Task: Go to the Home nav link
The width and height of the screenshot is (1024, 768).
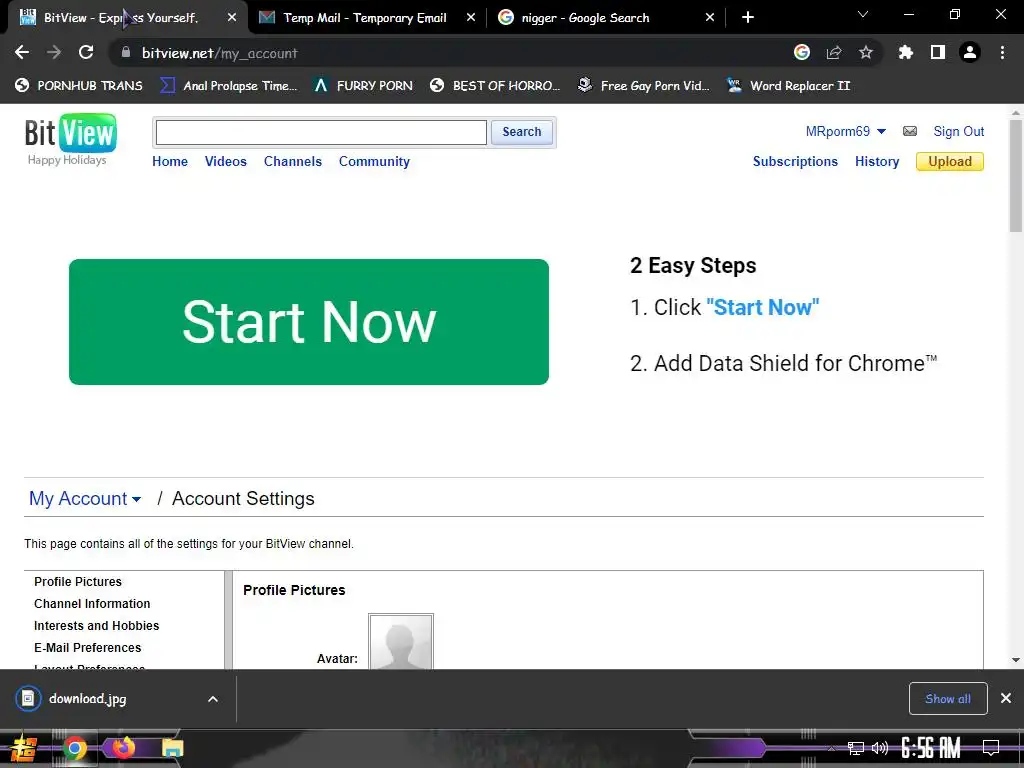Action: click(x=170, y=161)
